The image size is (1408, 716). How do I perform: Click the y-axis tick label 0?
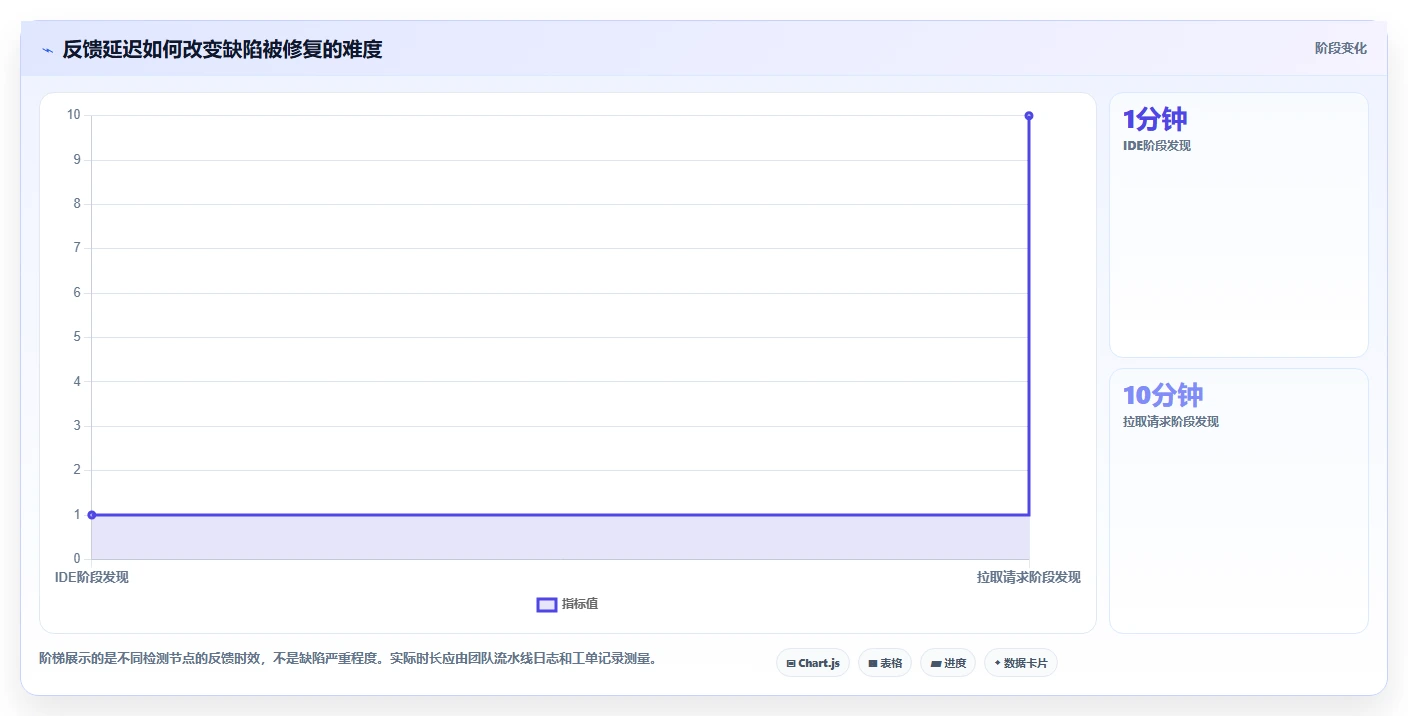click(76, 559)
